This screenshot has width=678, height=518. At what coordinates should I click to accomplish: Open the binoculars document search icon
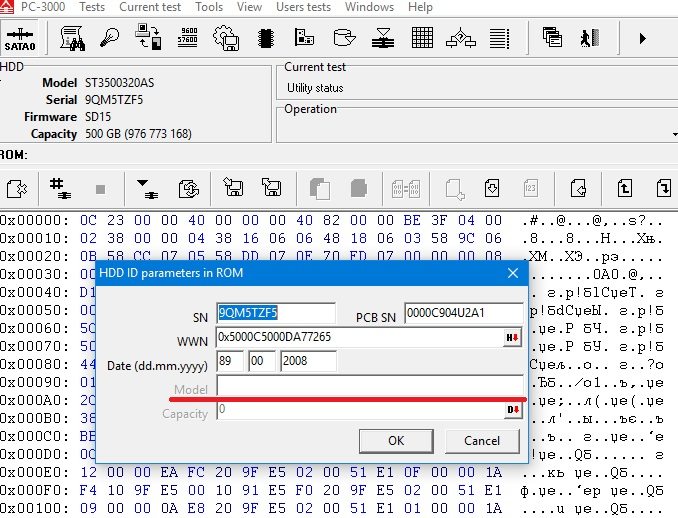[72, 38]
